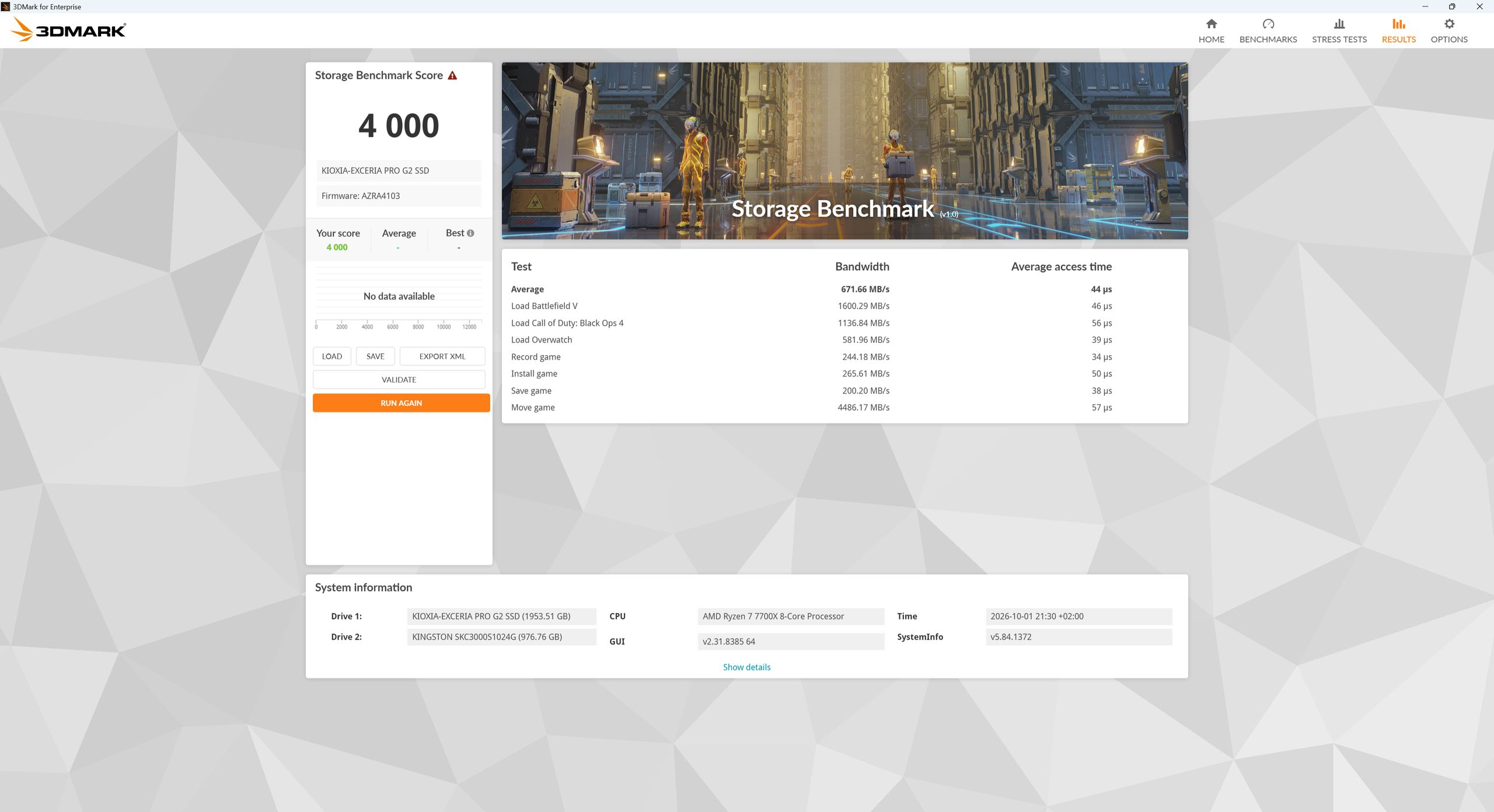The image size is (1494, 812).
Task: Click the 671.66 MB/s average bandwidth value
Action: tap(865, 289)
